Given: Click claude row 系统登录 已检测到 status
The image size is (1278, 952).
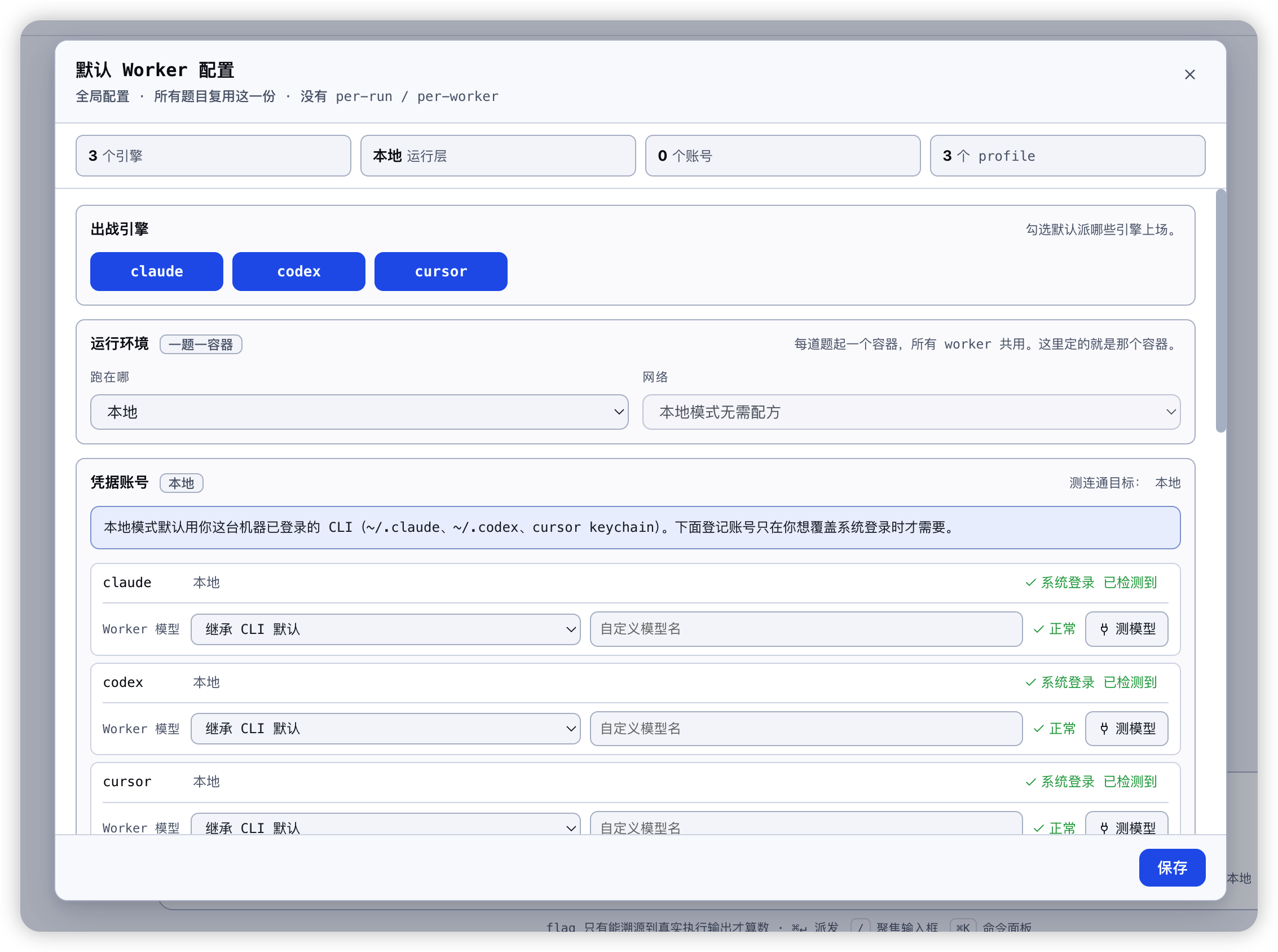Looking at the screenshot, I should (1091, 583).
